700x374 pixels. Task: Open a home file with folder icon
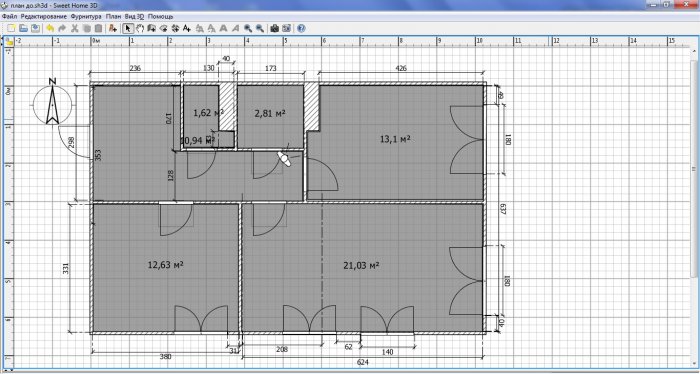[24, 28]
